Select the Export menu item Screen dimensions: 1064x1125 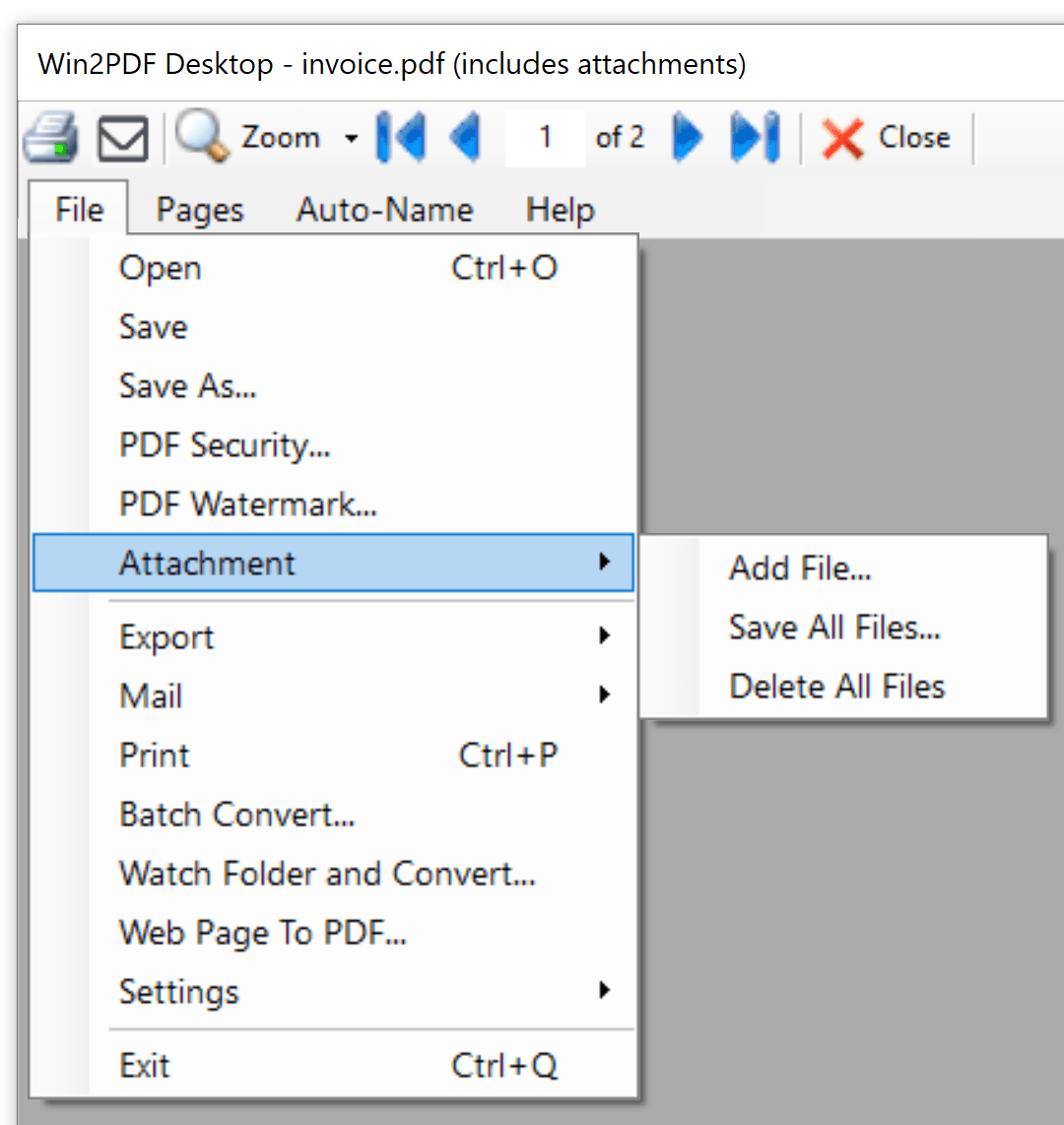pos(334,636)
